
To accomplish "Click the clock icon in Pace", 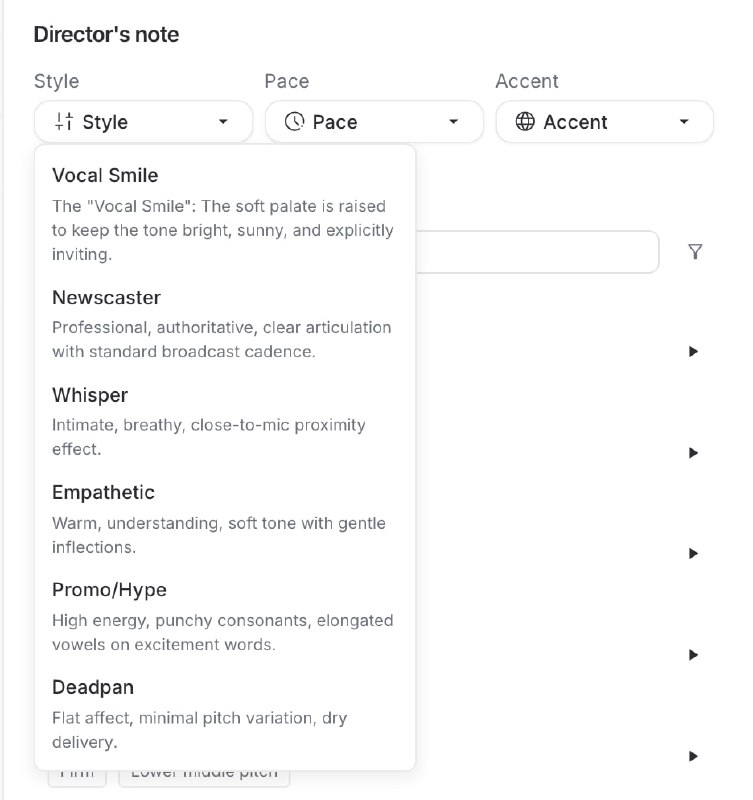I will (x=294, y=122).
